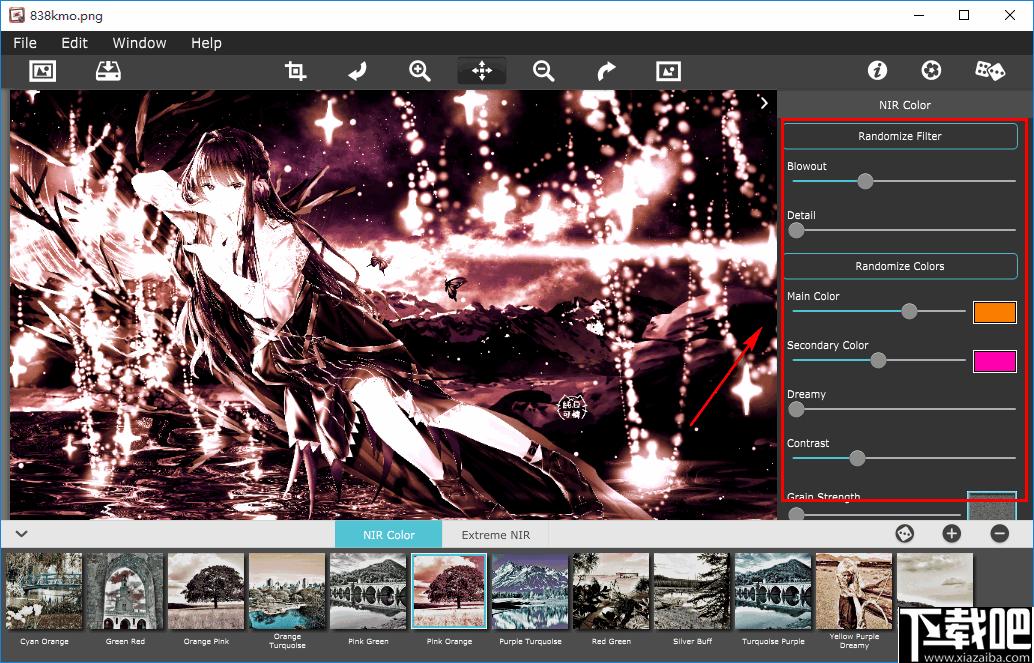Select the crop tool
The width and height of the screenshot is (1034, 663).
click(295, 71)
